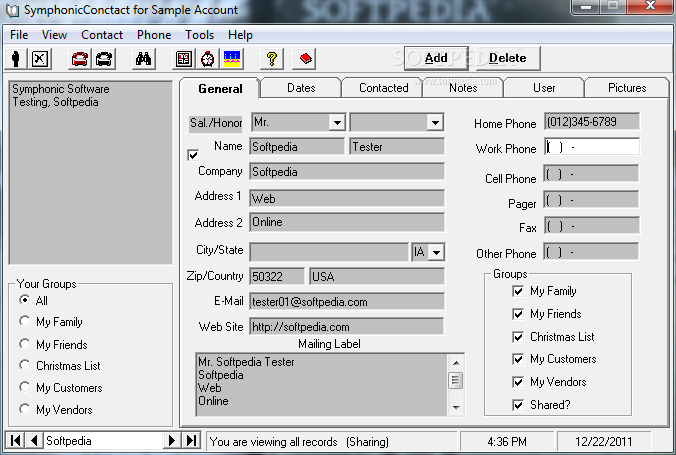The width and height of the screenshot is (676, 455).
Task: Click the Company field containing Softpedia
Action: pos(347,172)
